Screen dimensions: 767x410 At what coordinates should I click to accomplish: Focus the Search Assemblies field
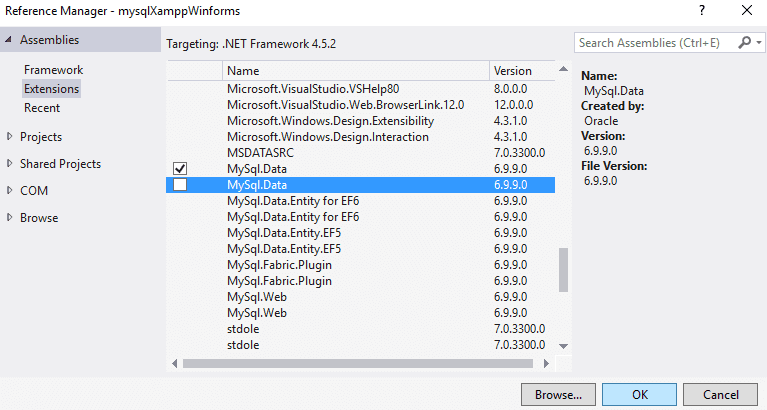(x=654, y=43)
